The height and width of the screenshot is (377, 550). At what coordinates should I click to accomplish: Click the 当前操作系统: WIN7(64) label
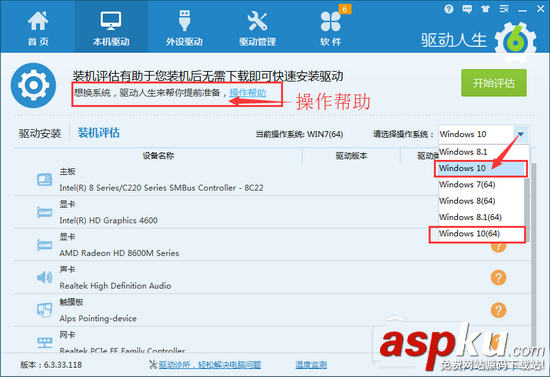(x=299, y=134)
